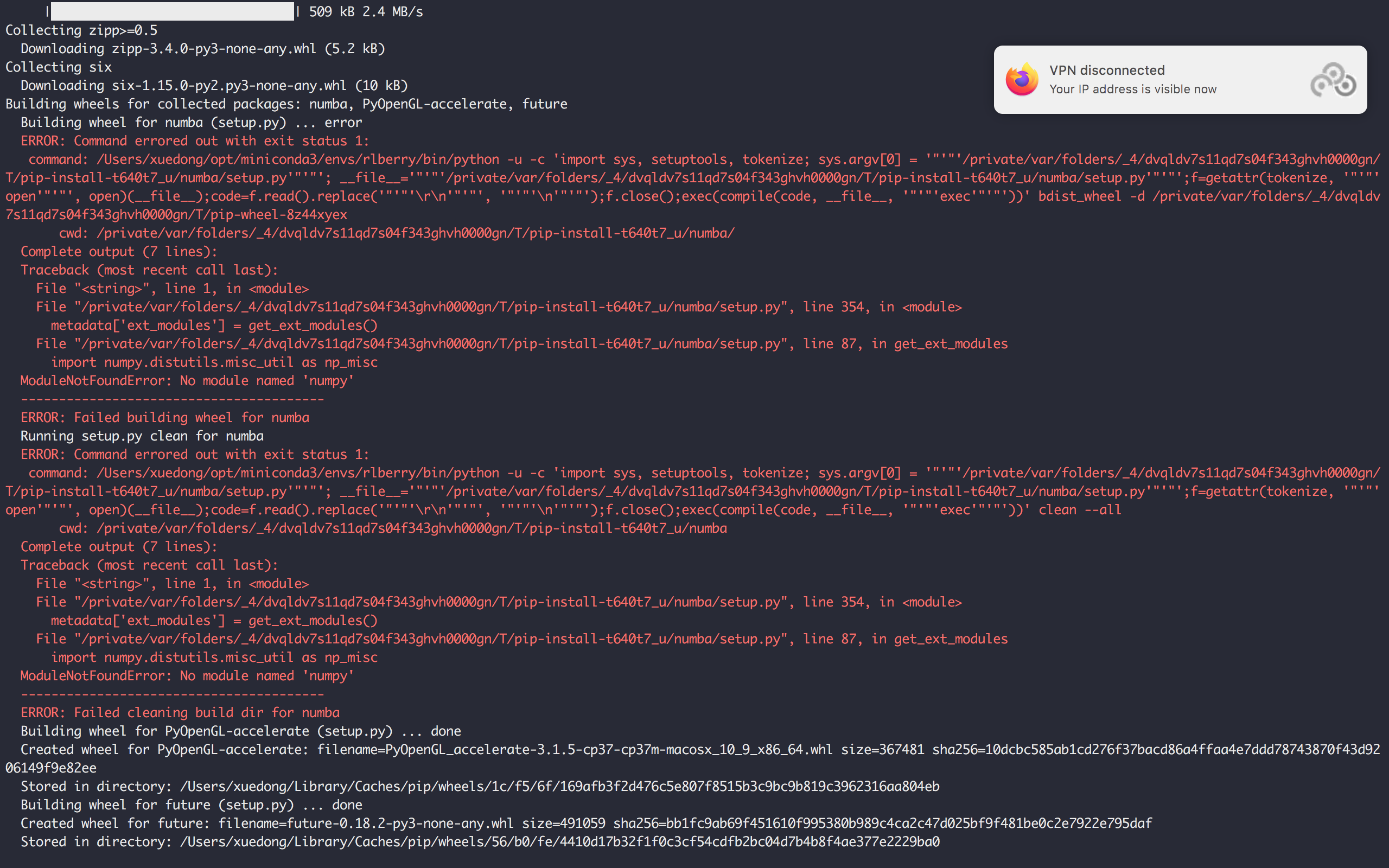Click the last 'Stored in directory' path line
1389x868 pixels.
click(480, 841)
